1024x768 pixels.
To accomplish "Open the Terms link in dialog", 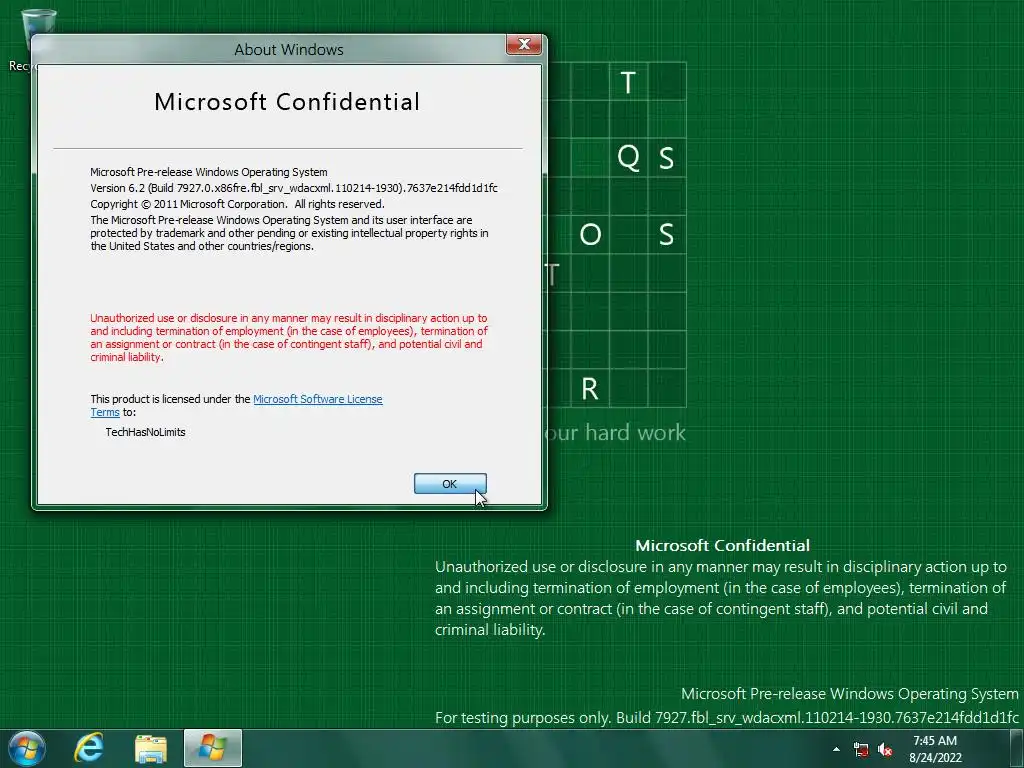I will (105, 413).
